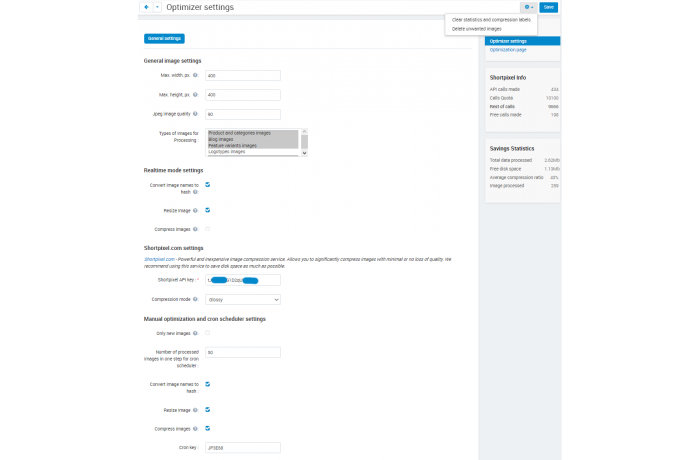Open the Shortpixel.com link

coord(159,259)
